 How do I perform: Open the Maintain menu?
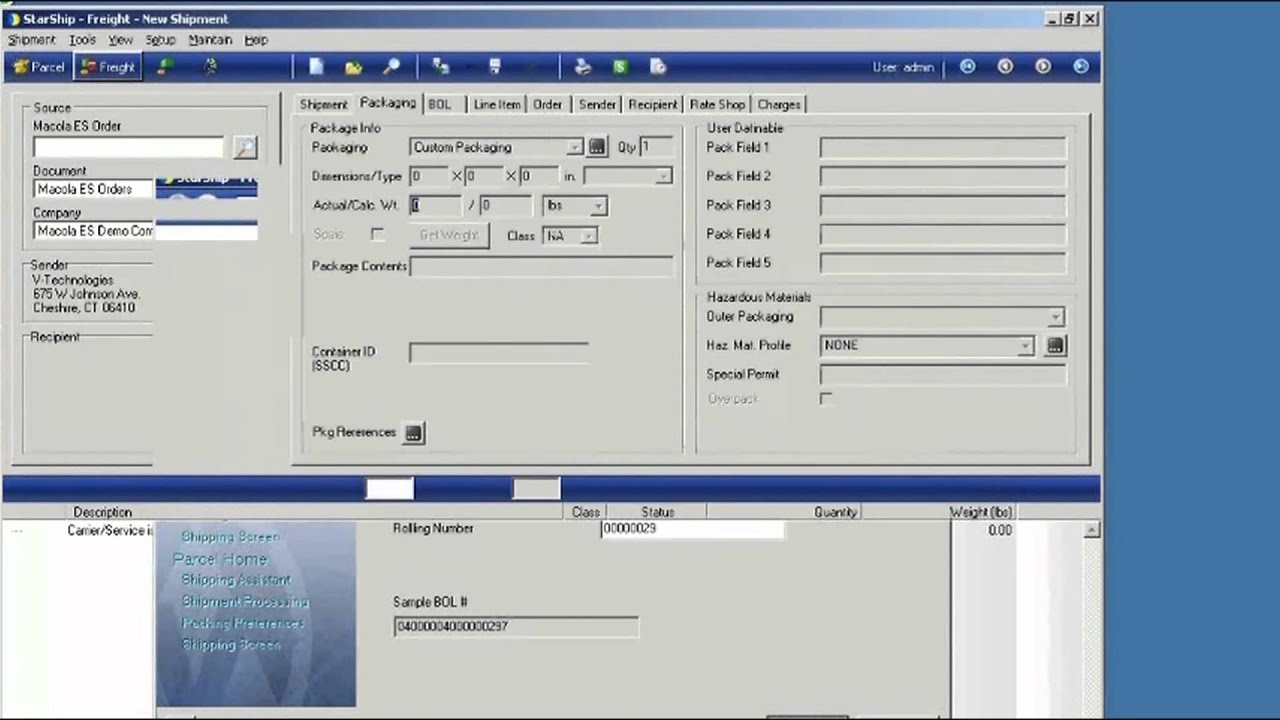(210, 40)
